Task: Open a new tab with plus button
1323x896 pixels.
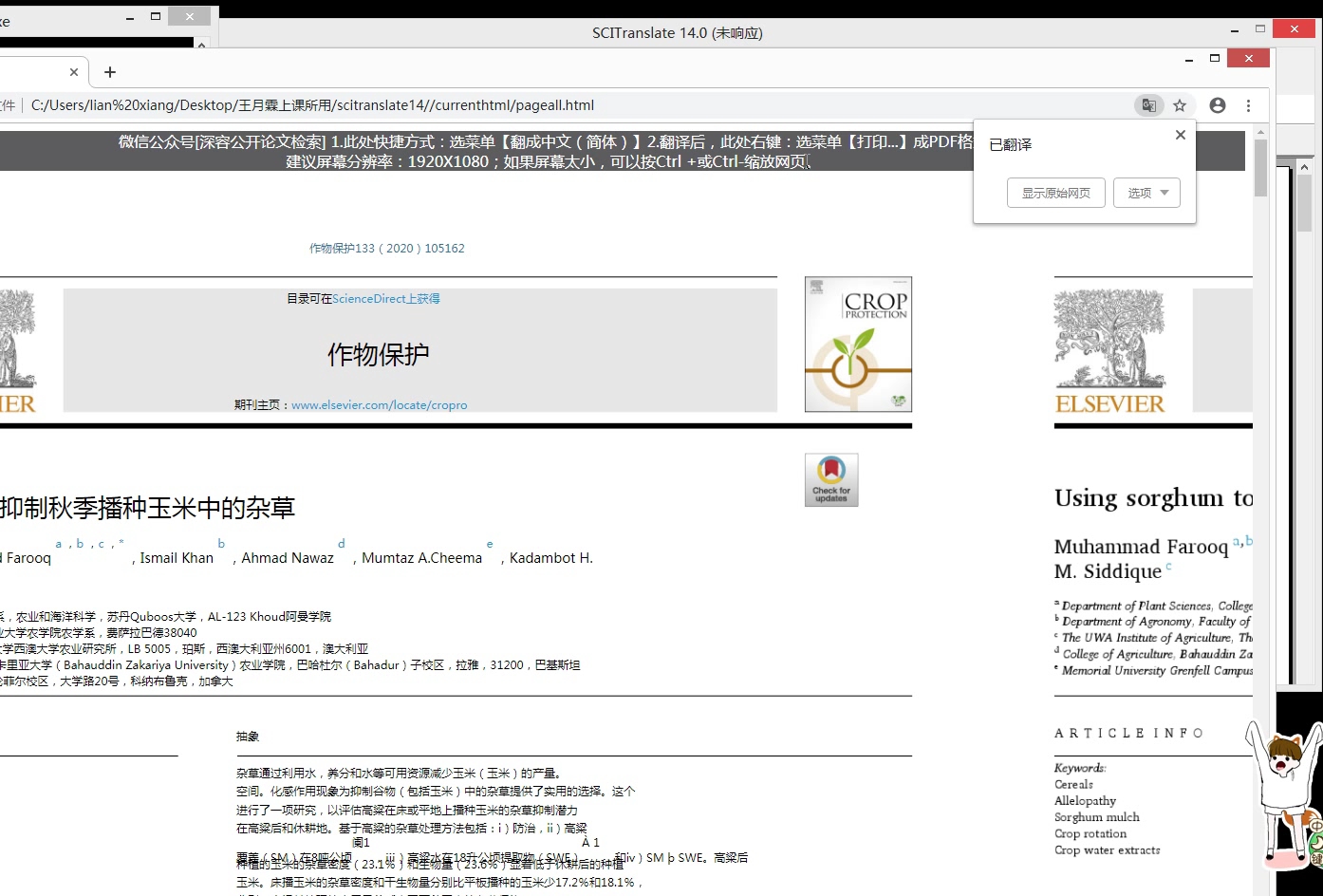Action: (110, 72)
